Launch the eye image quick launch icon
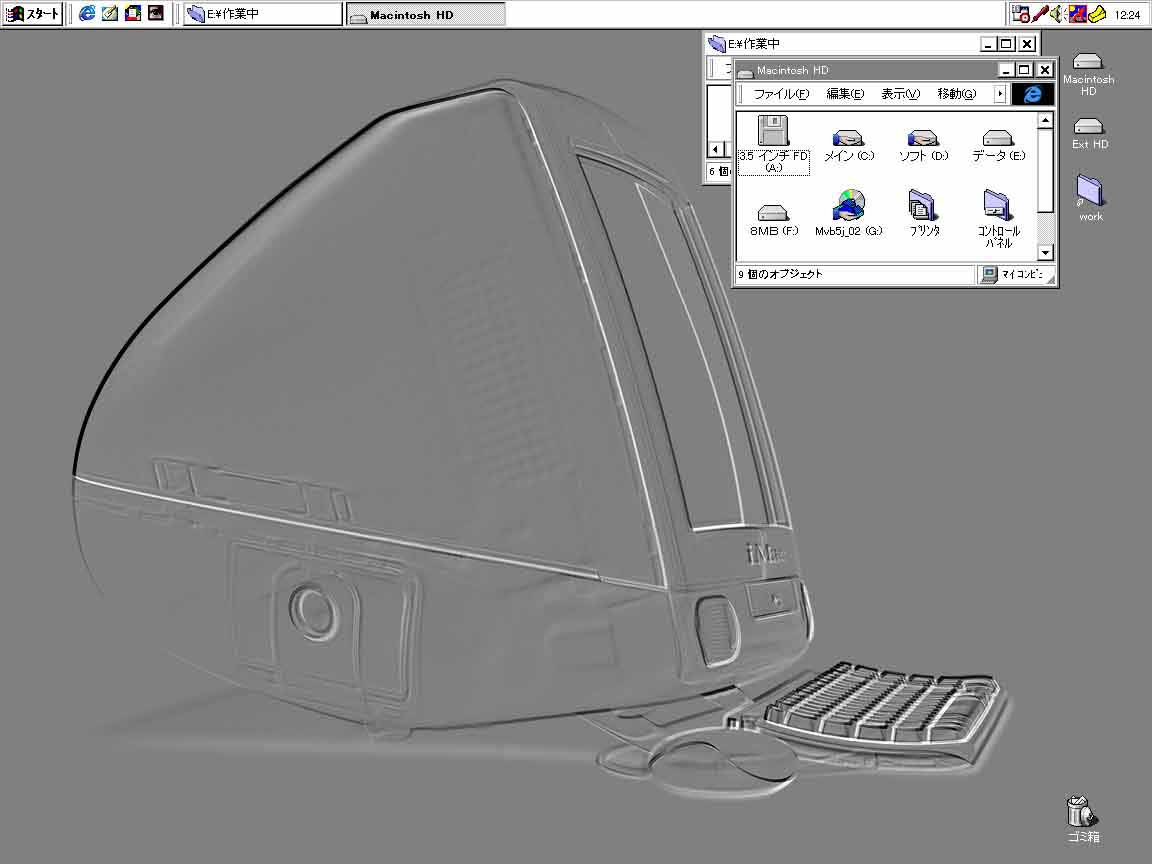Viewport: 1152px width, 864px height. [x=155, y=13]
